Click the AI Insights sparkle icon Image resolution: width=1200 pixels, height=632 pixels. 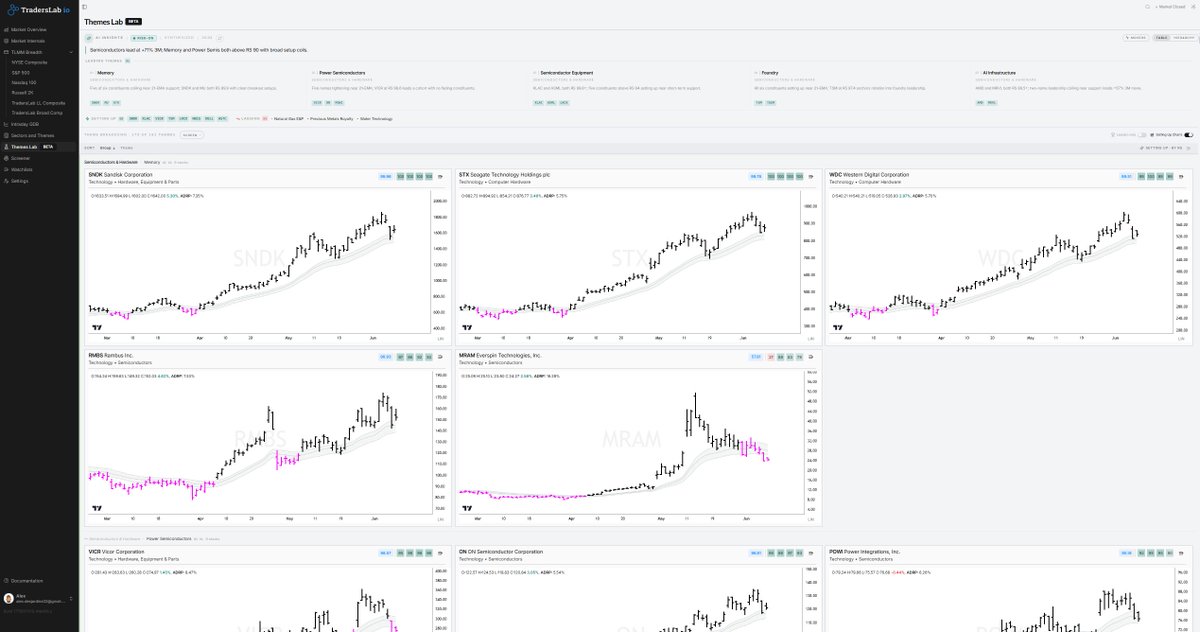click(89, 38)
